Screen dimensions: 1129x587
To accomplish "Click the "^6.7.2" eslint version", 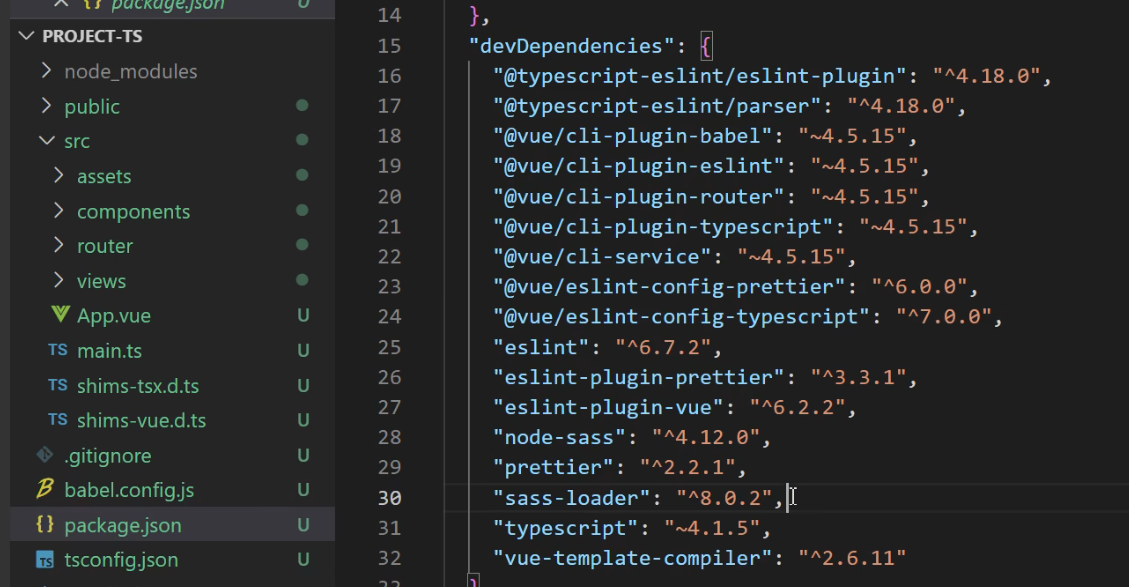I will 663,347.
